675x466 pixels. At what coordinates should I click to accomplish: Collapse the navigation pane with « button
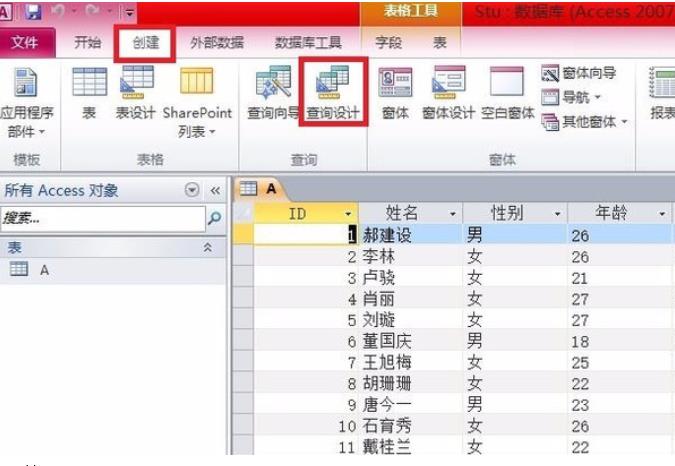tap(215, 190)
